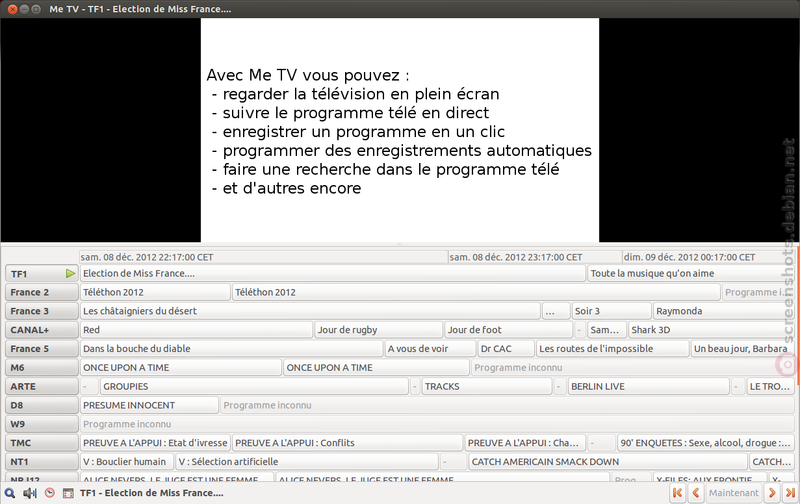This screenshot has width=800, height=504.
Task: Select 'V : Bouclier humain' programme
Action: (x=127, y=462)
